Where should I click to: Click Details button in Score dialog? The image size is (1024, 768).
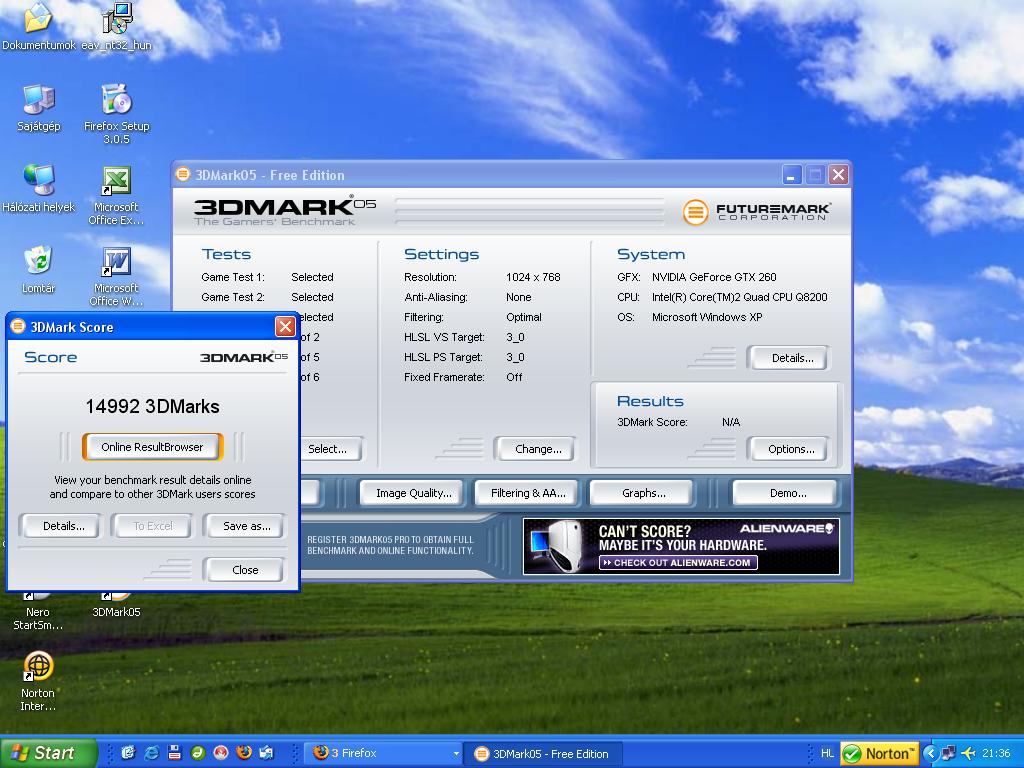click(x=63, y=526)
